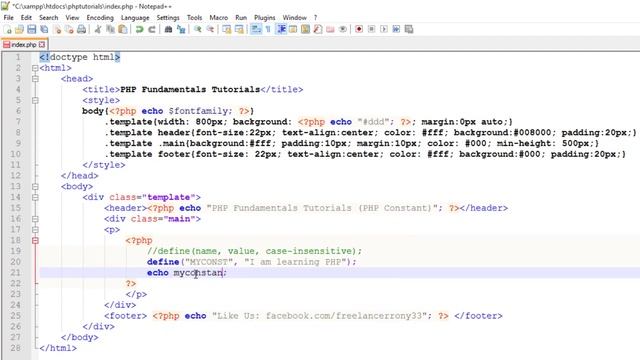Viewport: 640px width, 360px height.
Task: Zoom in using the magnifier plus icon
Action: [198, 29]
